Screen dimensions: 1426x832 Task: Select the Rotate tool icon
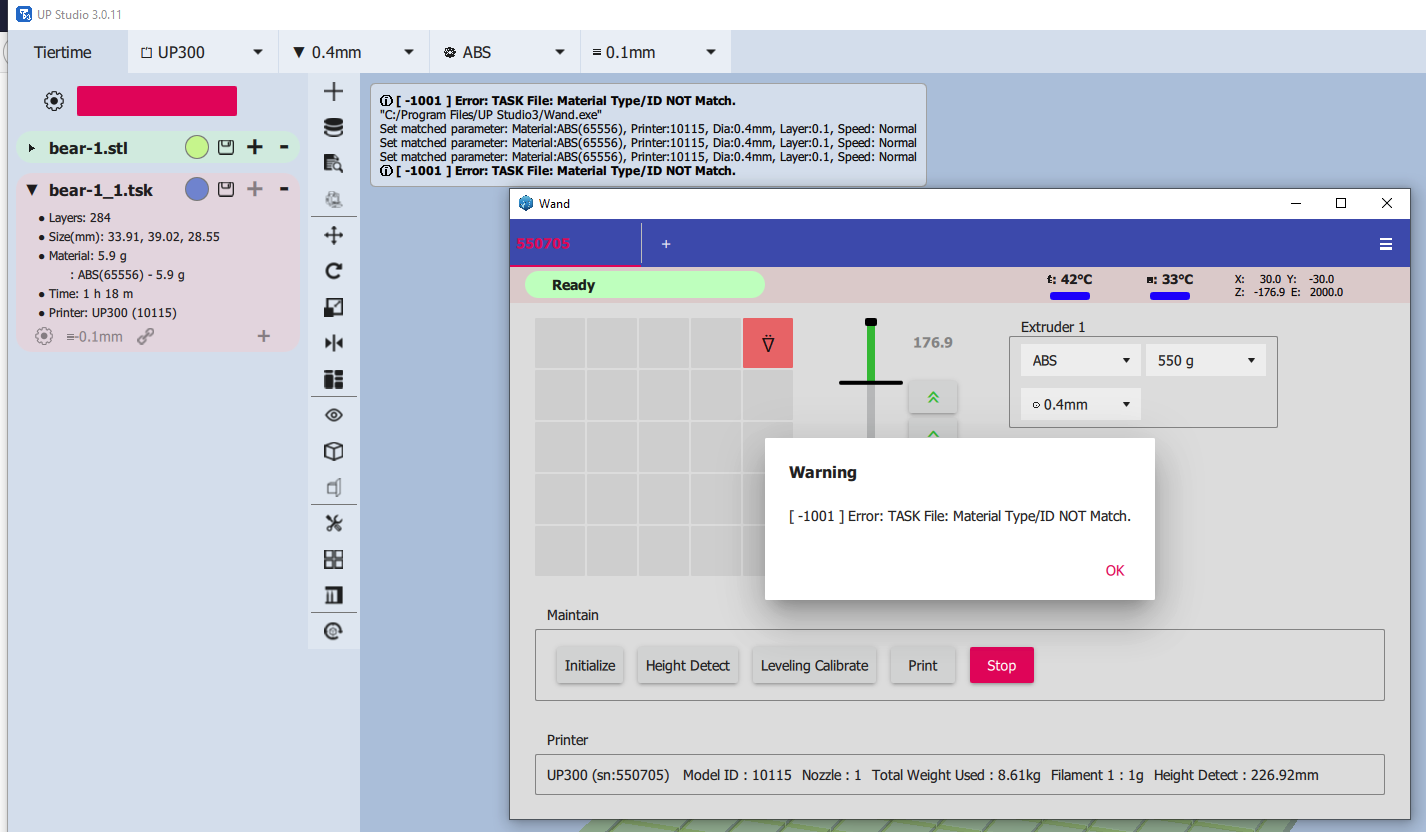coord(334,271)
